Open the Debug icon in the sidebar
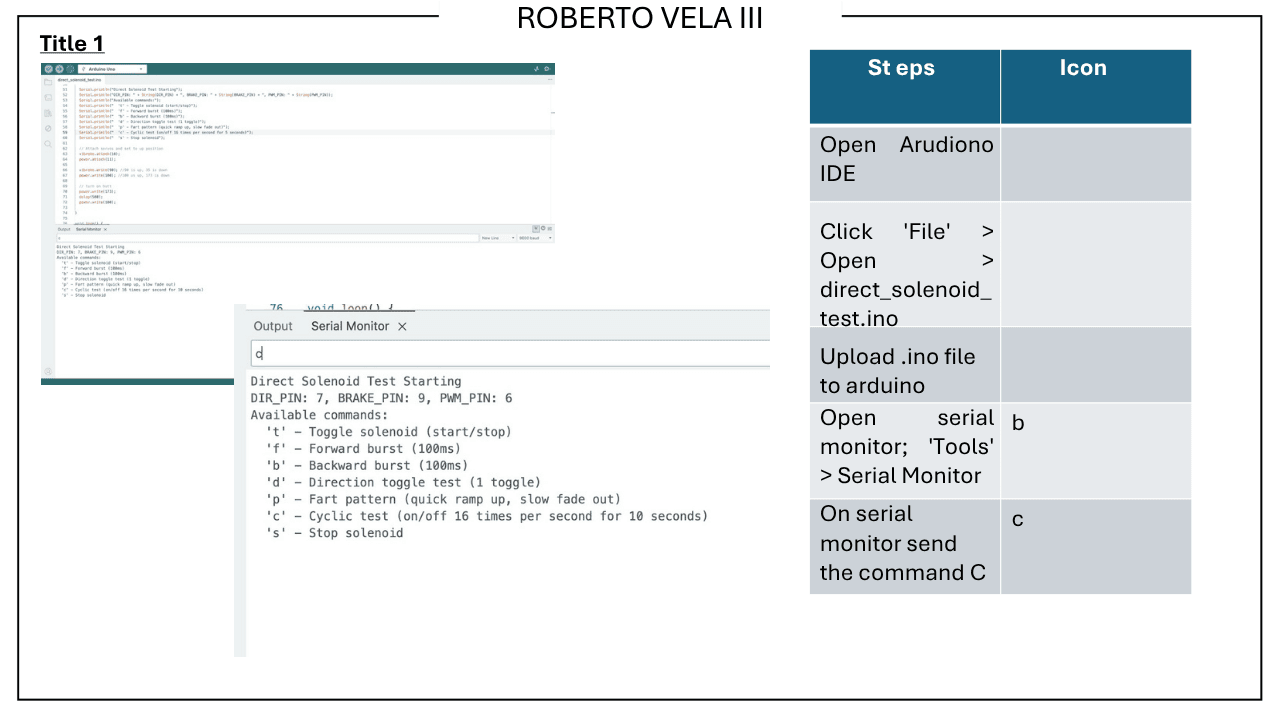The width and height of the screenshot is (1280, 720). [48, 128]
